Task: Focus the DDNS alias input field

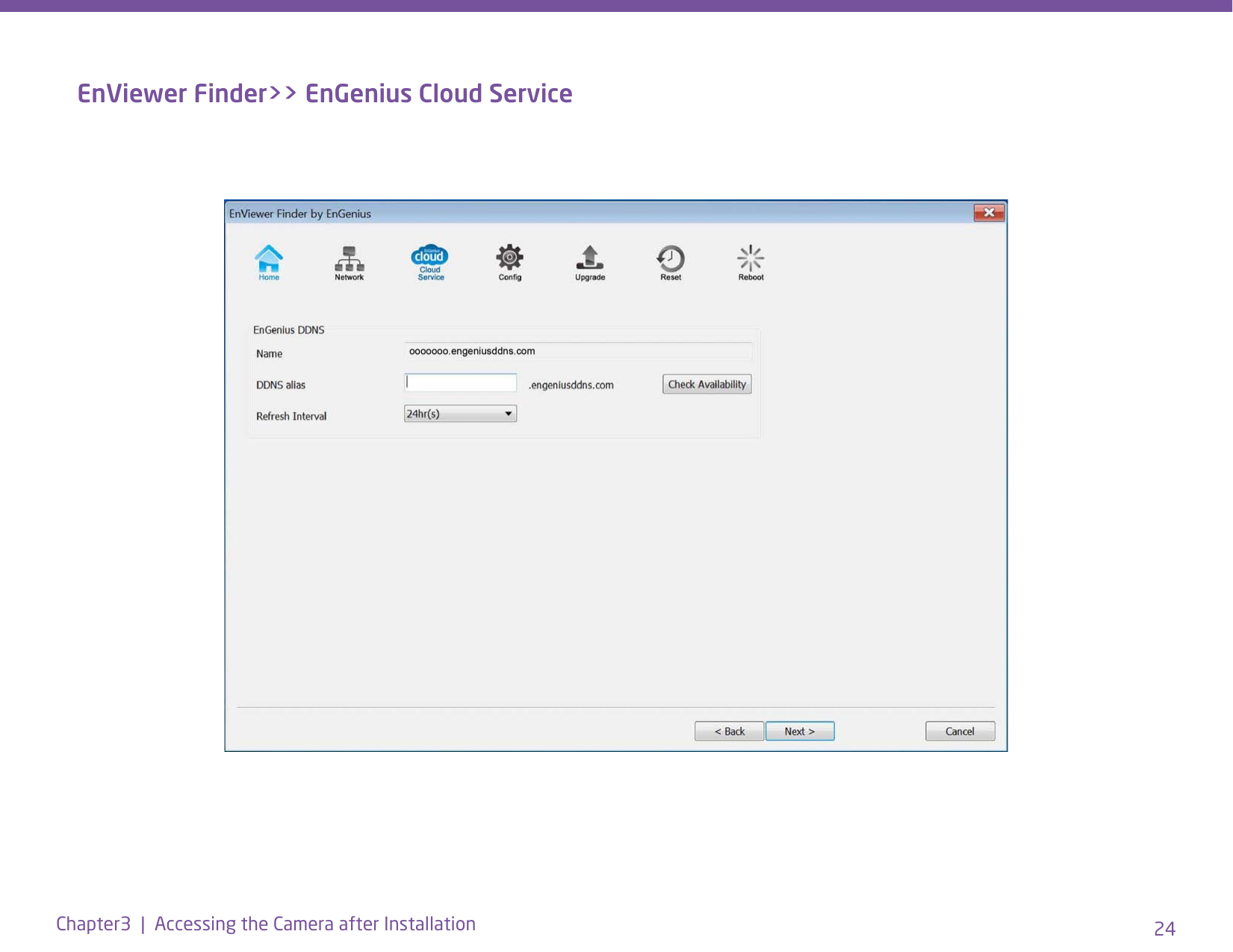Action: (461, 383)
